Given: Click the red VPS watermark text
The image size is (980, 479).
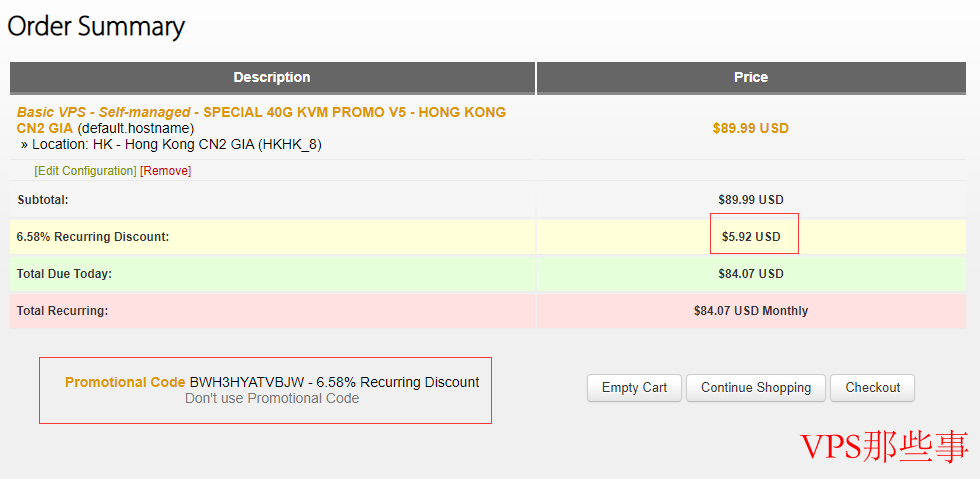Looking at the screenshot, I should tap(884, 447).
